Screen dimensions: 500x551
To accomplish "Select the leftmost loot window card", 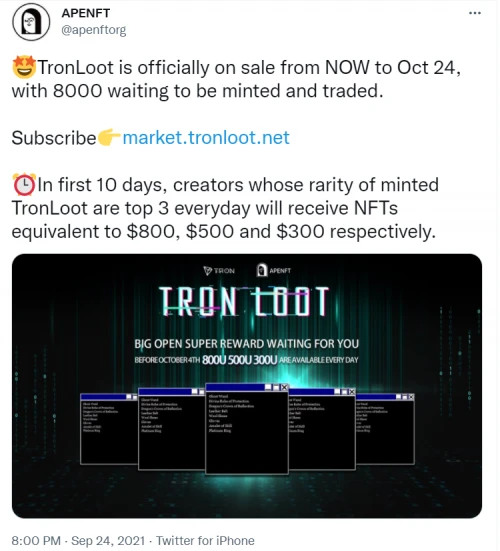I will coord(109,429).
